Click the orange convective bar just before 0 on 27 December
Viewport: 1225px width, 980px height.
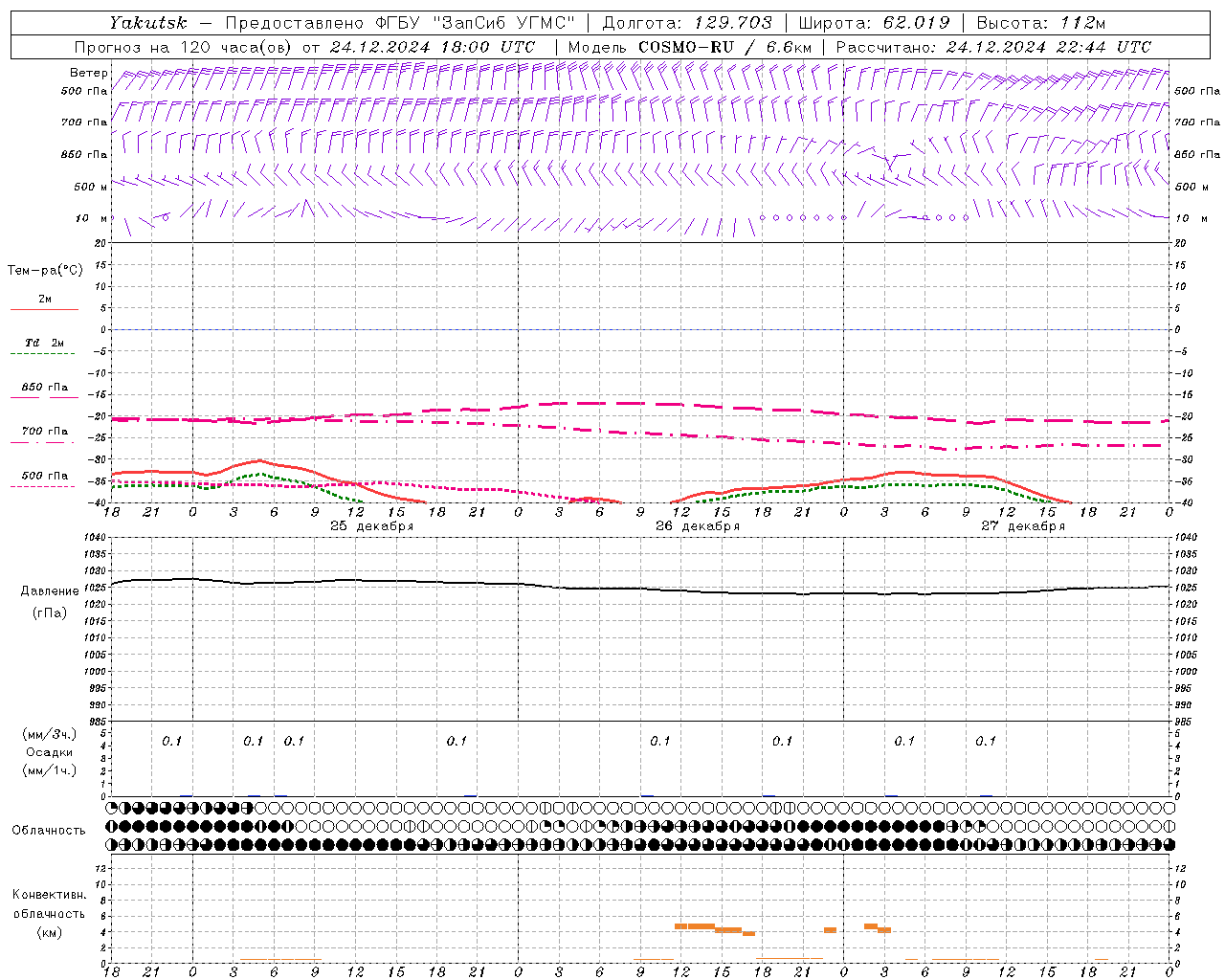(830, 930)
